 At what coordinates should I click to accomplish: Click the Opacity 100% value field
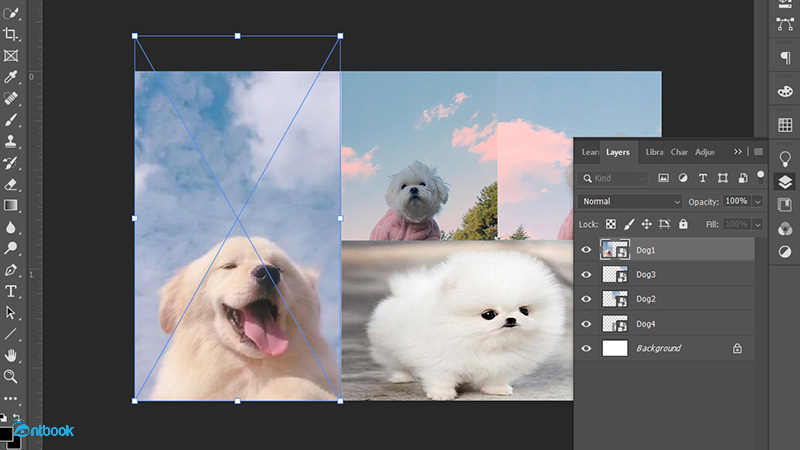coord(737,201)
